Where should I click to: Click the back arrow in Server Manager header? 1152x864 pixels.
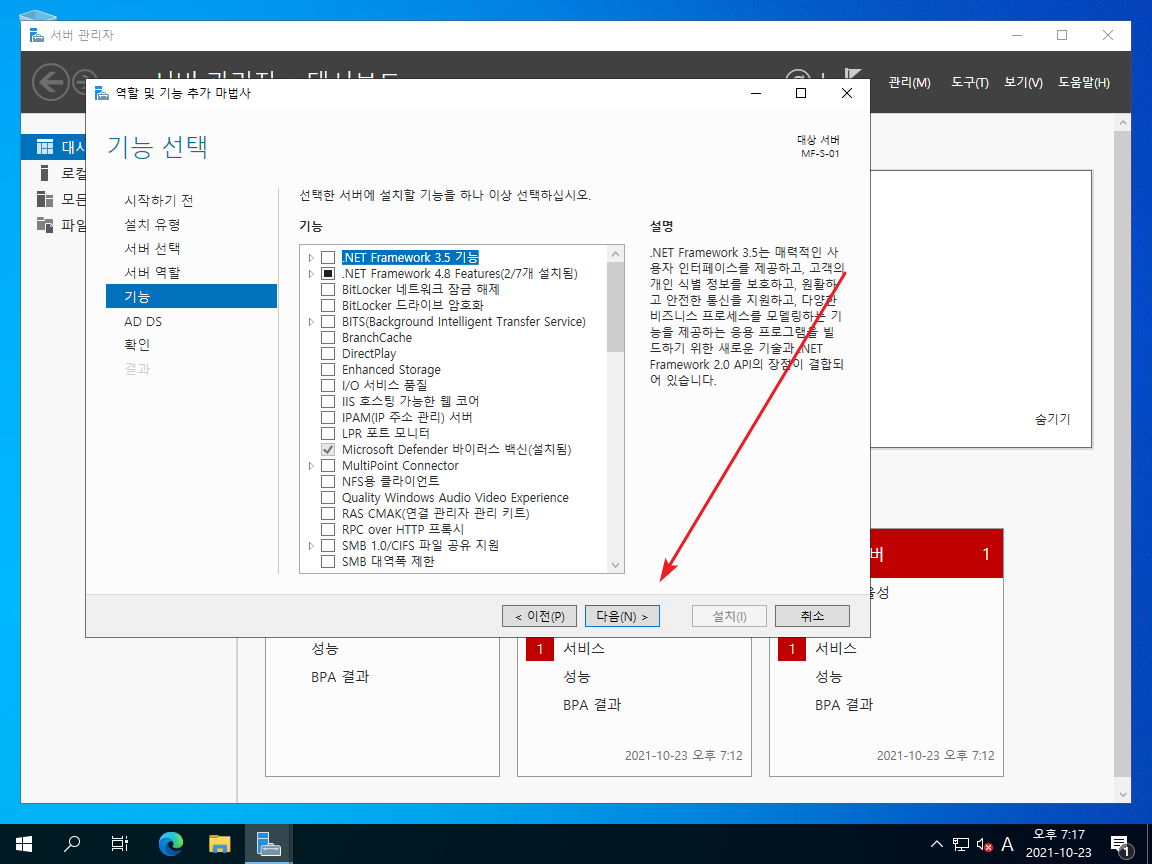[51, 82]
